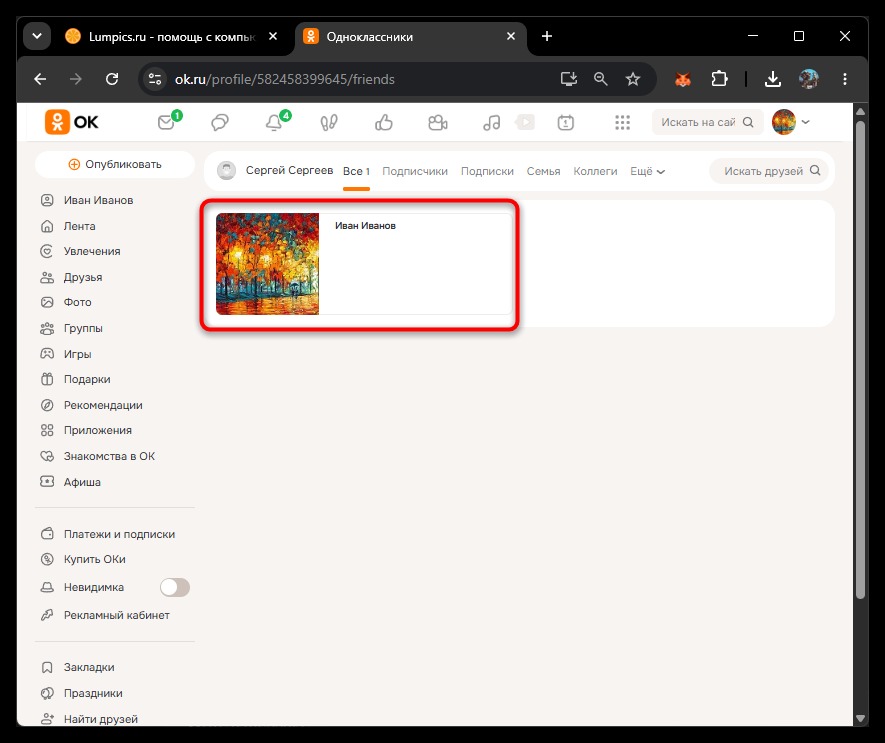
Task: Click the Опубликовать button
Action: tap(115, 164)
